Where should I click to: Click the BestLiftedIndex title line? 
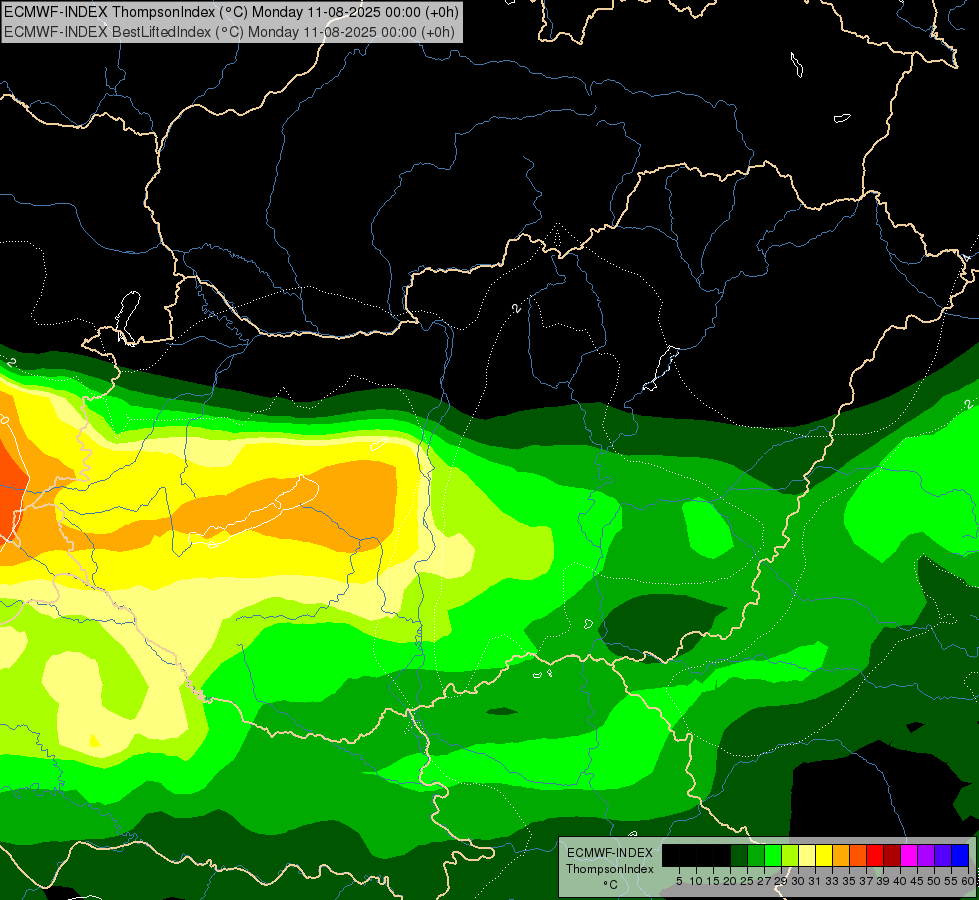coord(229,31)
